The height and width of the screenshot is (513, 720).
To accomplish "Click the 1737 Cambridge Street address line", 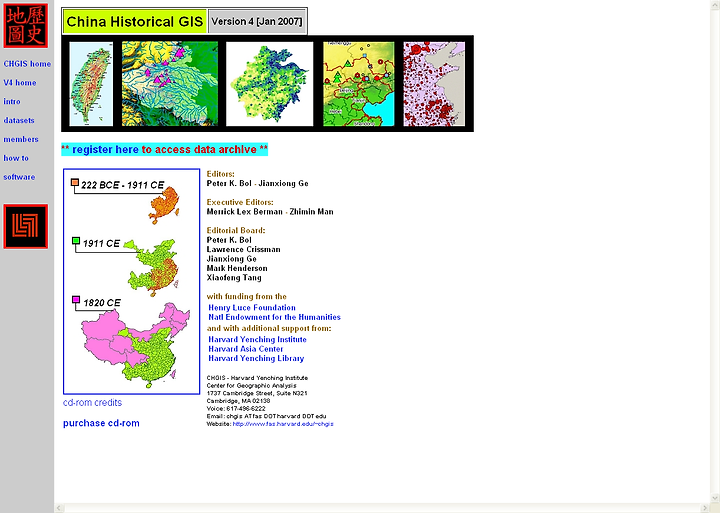I will pyautogui.click(x=257, y=393).
